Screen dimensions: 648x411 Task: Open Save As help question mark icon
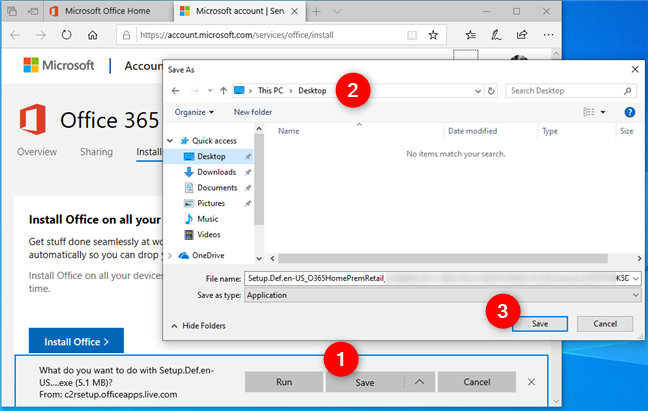pos(629,112)
